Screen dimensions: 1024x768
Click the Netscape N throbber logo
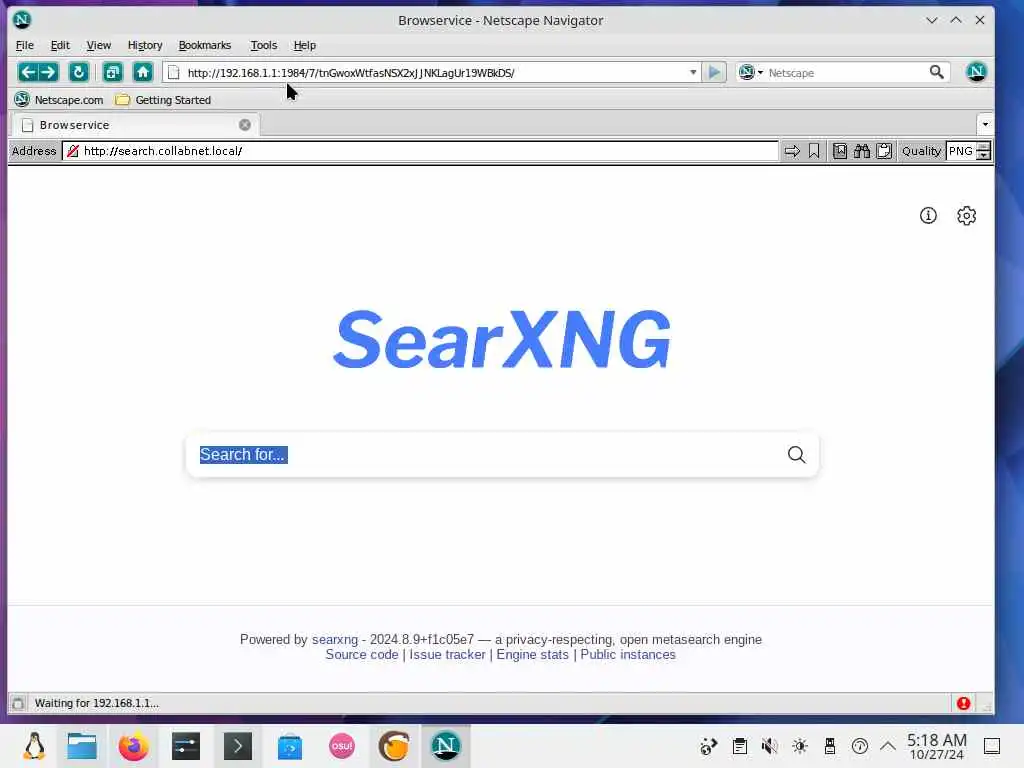976,72
